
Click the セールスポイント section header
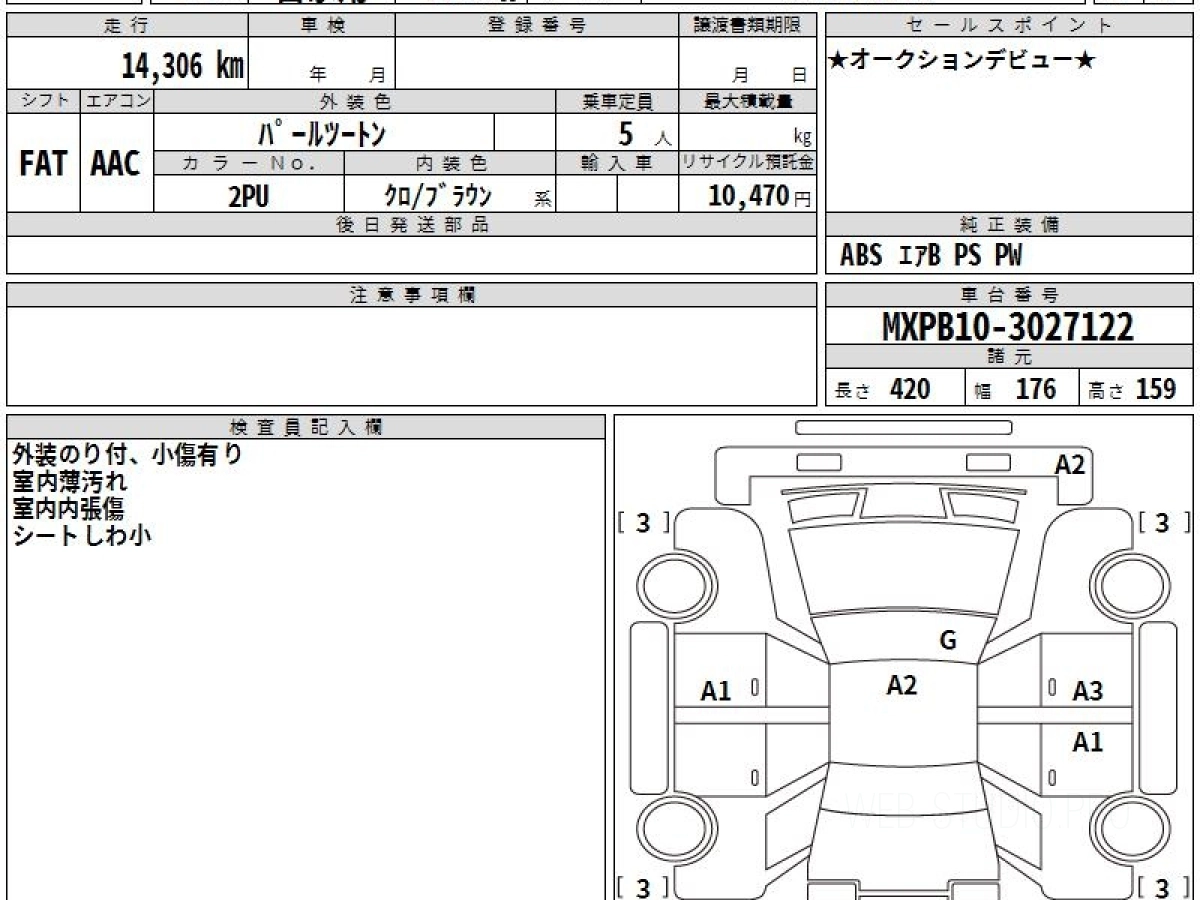[1010, 26]
